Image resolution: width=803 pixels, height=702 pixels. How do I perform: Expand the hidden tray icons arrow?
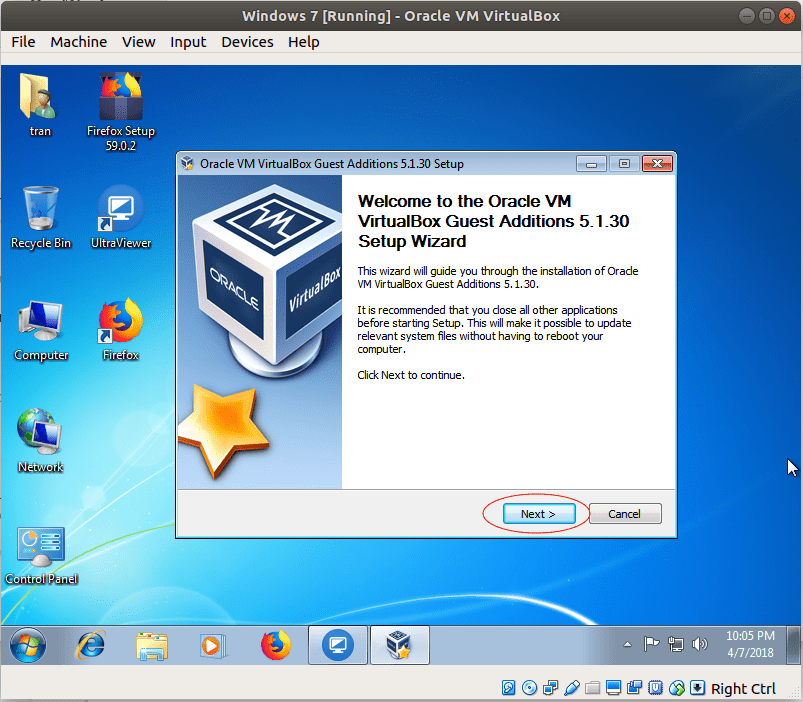click(627, 644)
